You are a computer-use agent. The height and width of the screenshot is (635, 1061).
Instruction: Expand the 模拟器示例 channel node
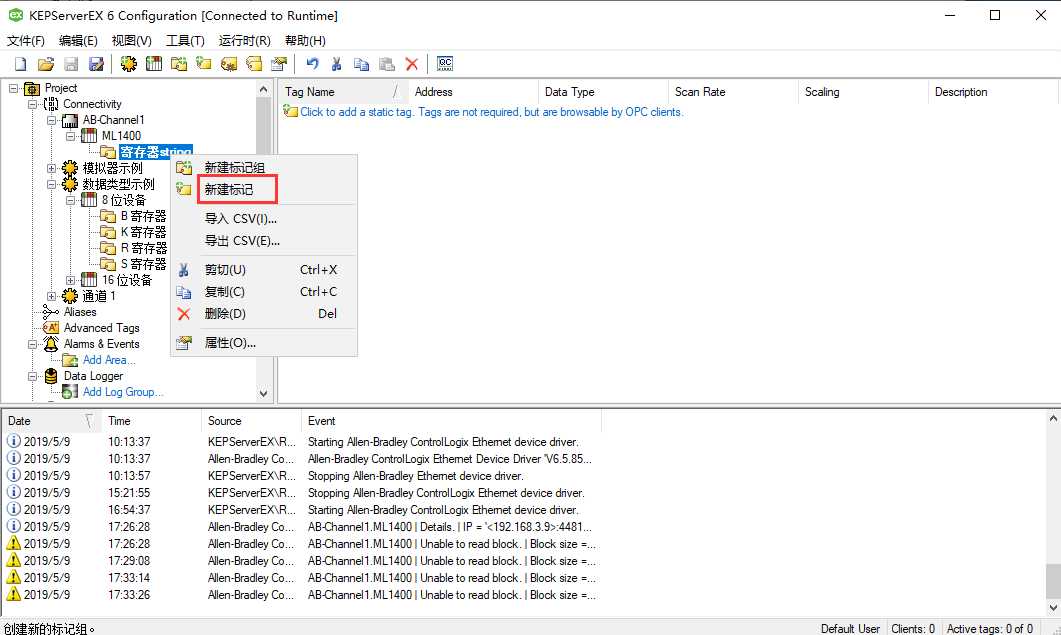51,168
